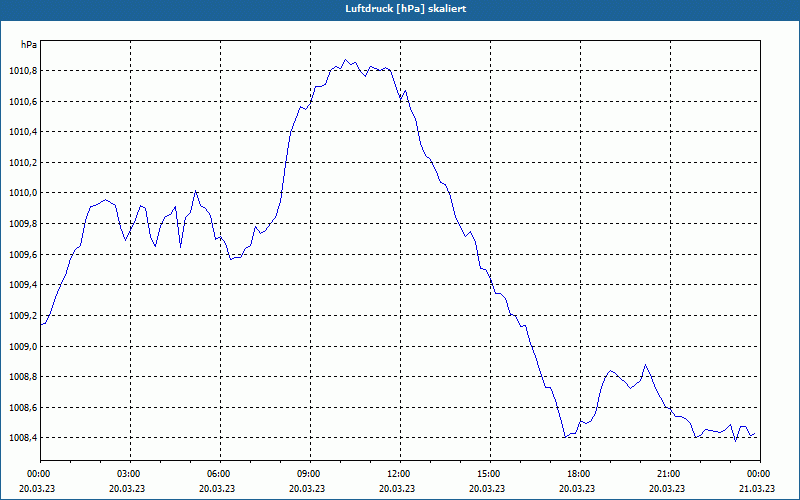Click the 1008,6 y-axis label

click(23, 408)
